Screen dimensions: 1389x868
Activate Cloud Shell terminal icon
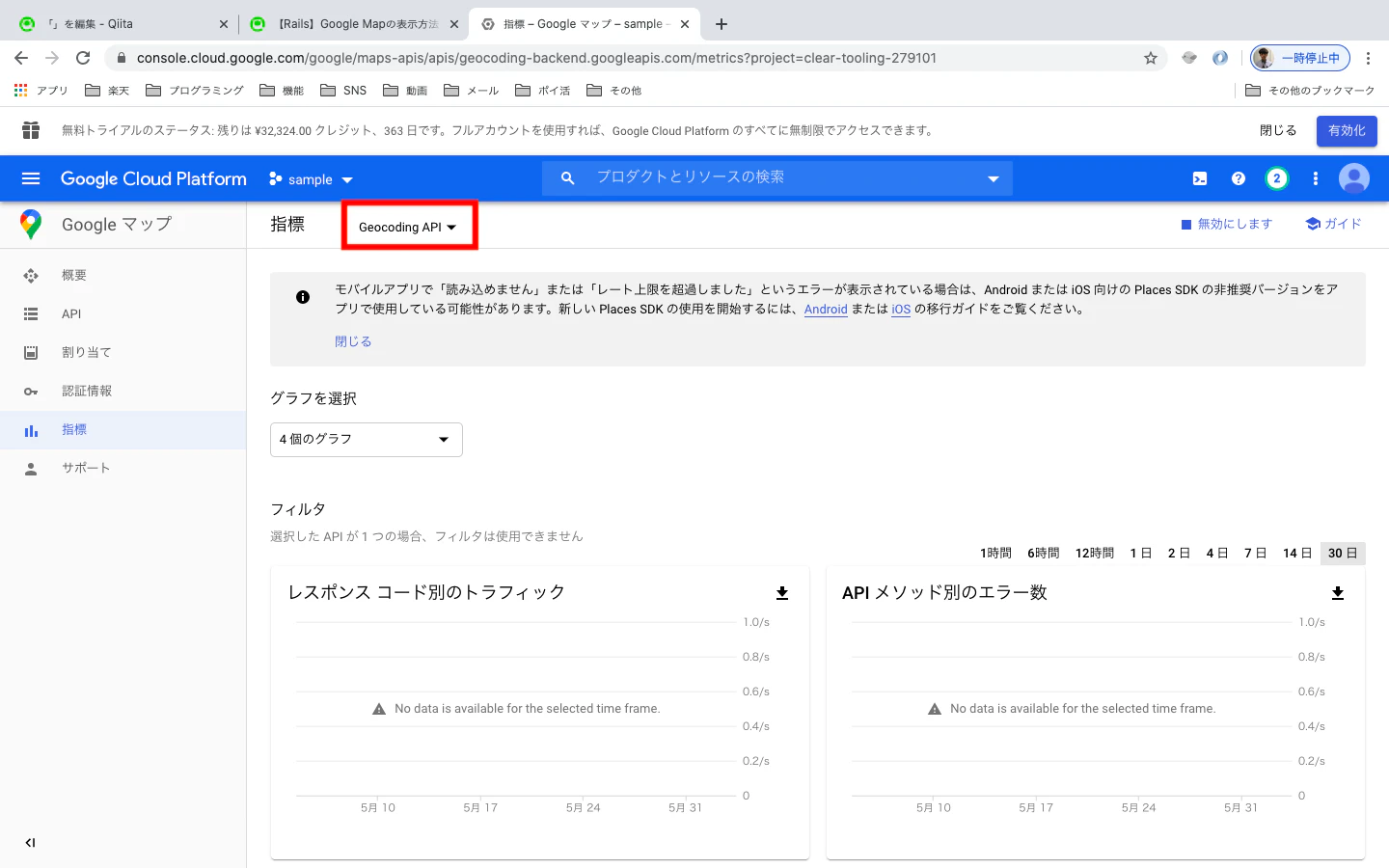point(1200,178)
